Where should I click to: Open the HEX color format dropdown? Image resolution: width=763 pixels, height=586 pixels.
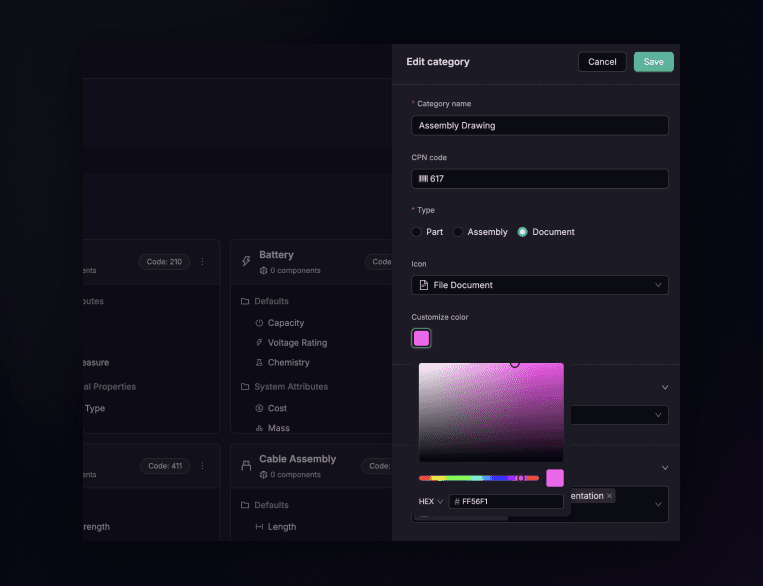tap(431, 501)
